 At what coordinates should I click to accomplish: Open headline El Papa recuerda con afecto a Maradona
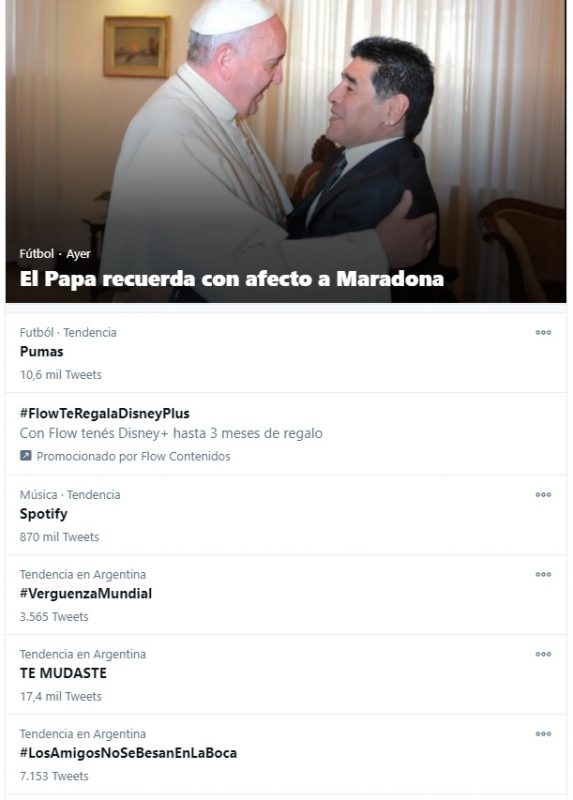pyautogui.click(x=232, y=279)
